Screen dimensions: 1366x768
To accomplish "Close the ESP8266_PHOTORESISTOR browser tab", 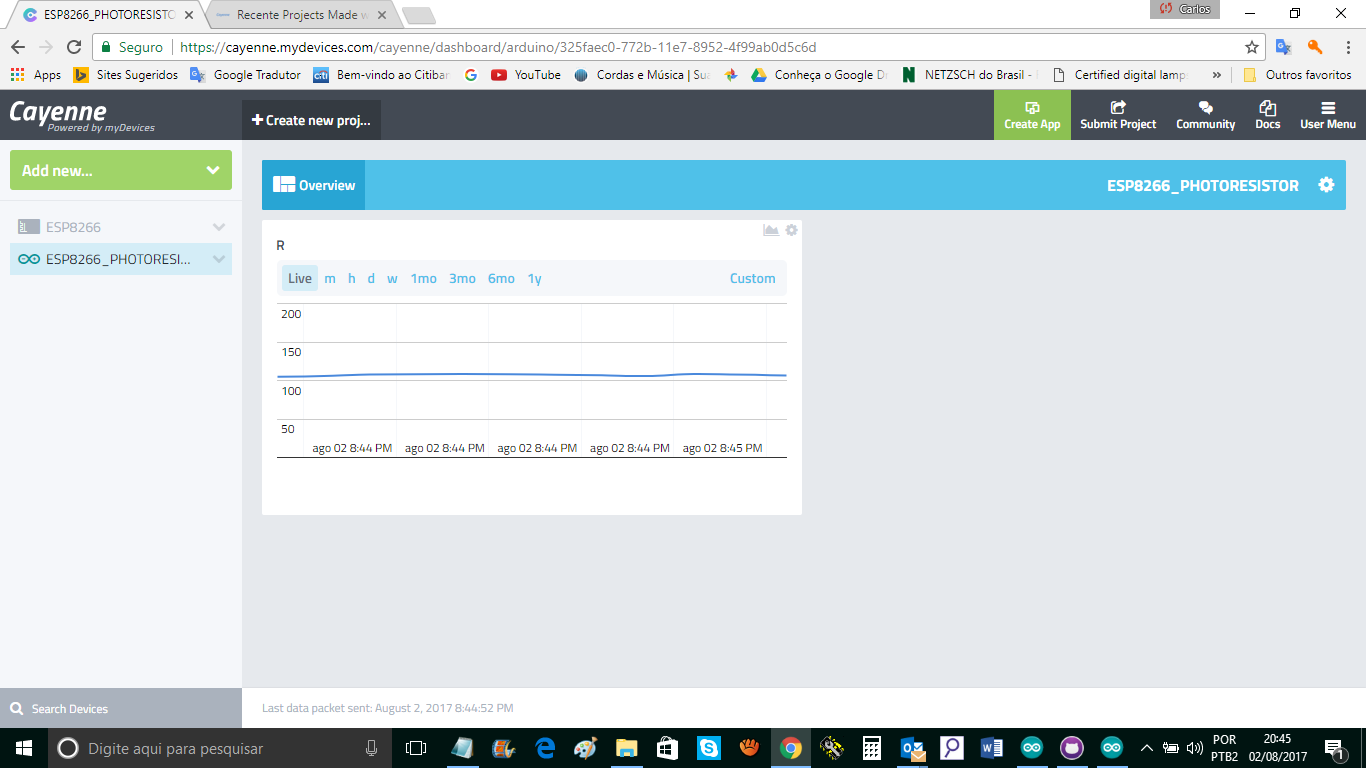I will coord(189,15).
